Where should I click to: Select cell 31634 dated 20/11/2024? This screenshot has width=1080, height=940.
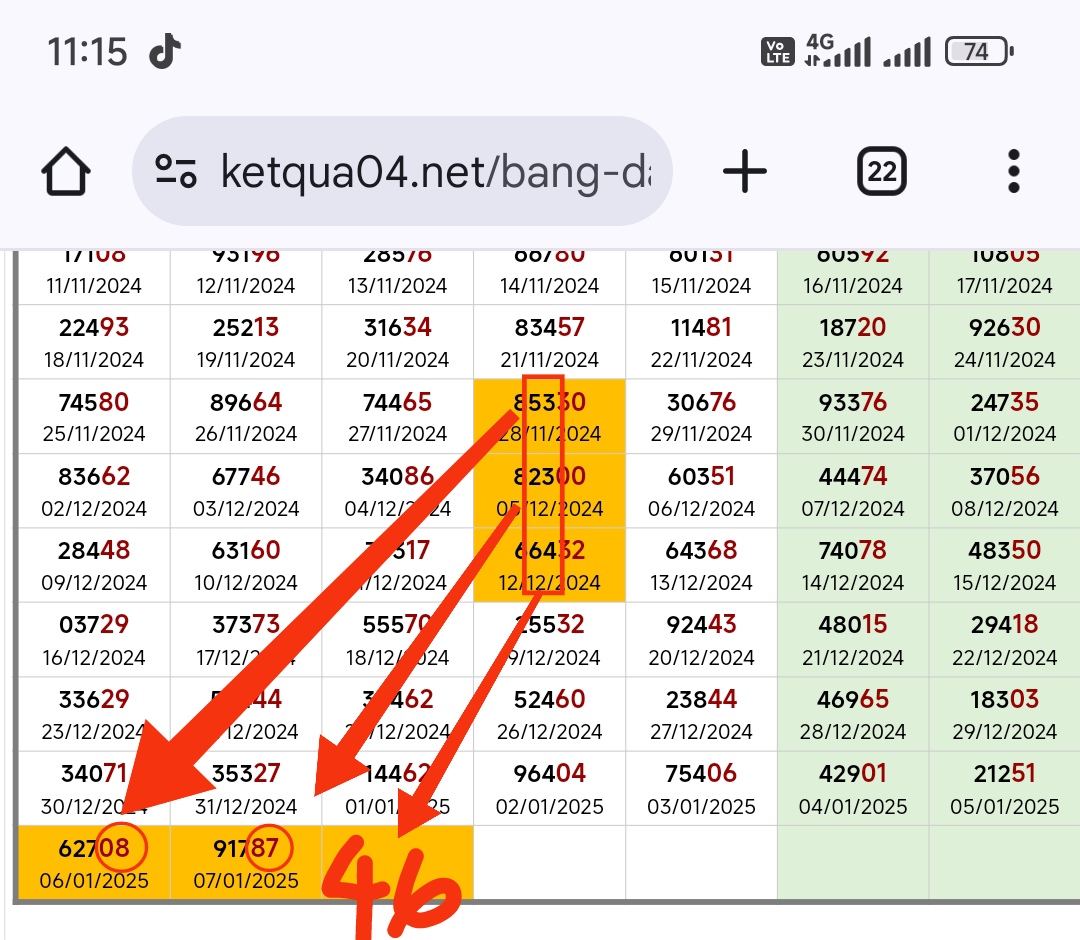click(397, 342)
